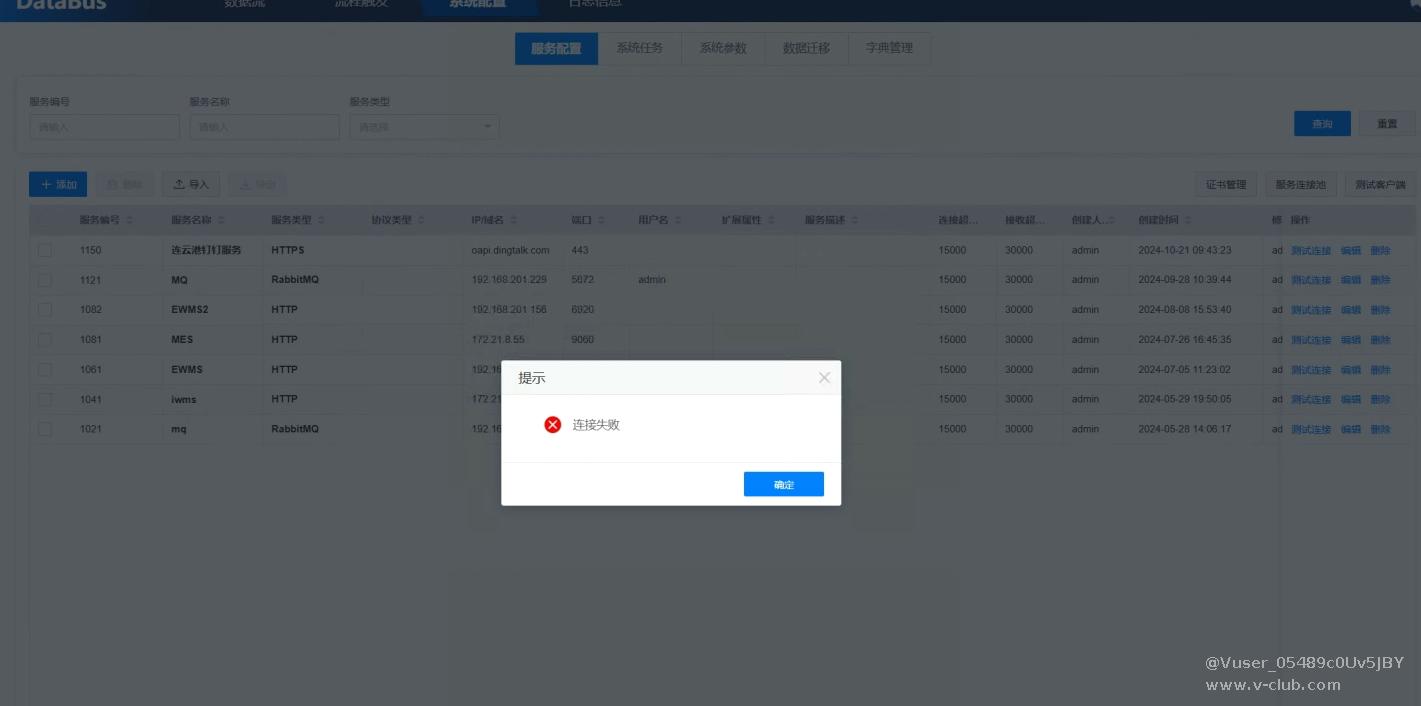Test connection for service 1121

1311,280
